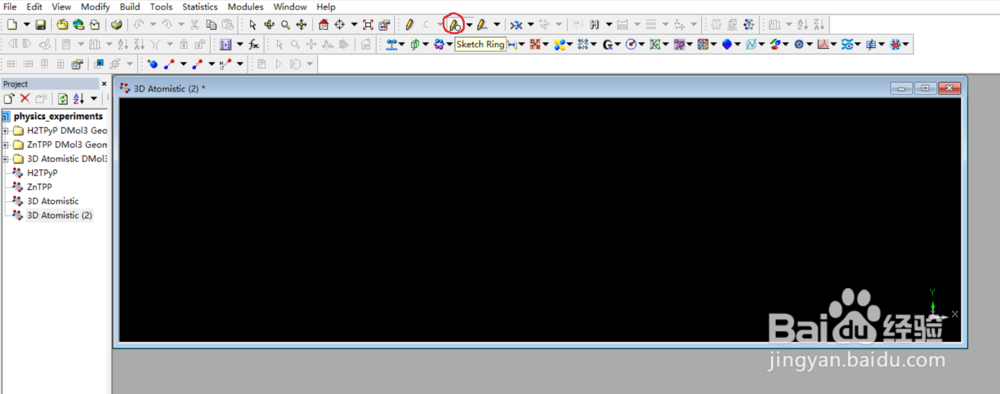Open the Edit menu
The width and height of the screenshot is (1000, 394).
tap(34, 7)
